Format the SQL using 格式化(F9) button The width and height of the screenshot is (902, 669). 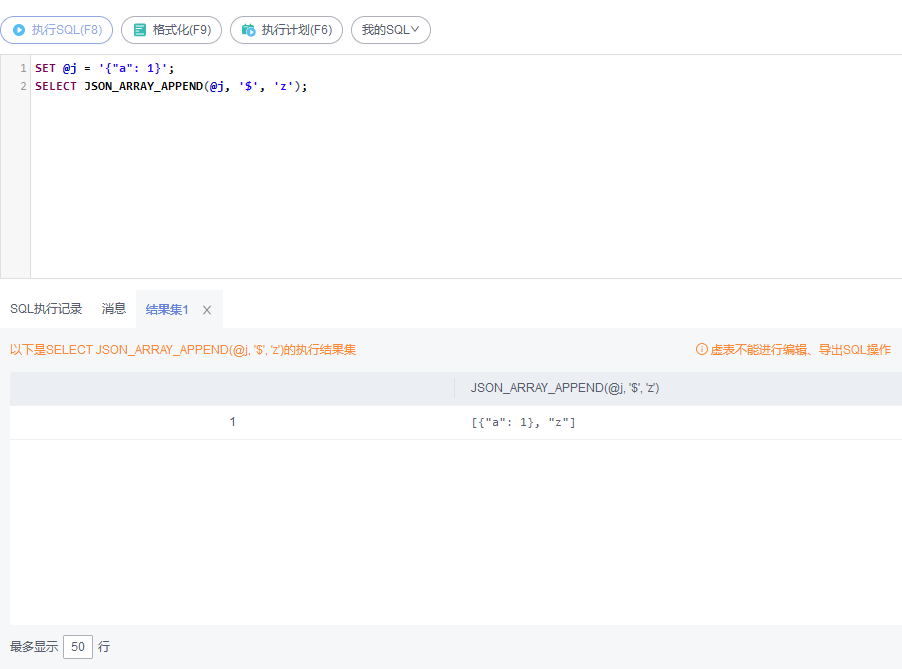coord(171,29)
